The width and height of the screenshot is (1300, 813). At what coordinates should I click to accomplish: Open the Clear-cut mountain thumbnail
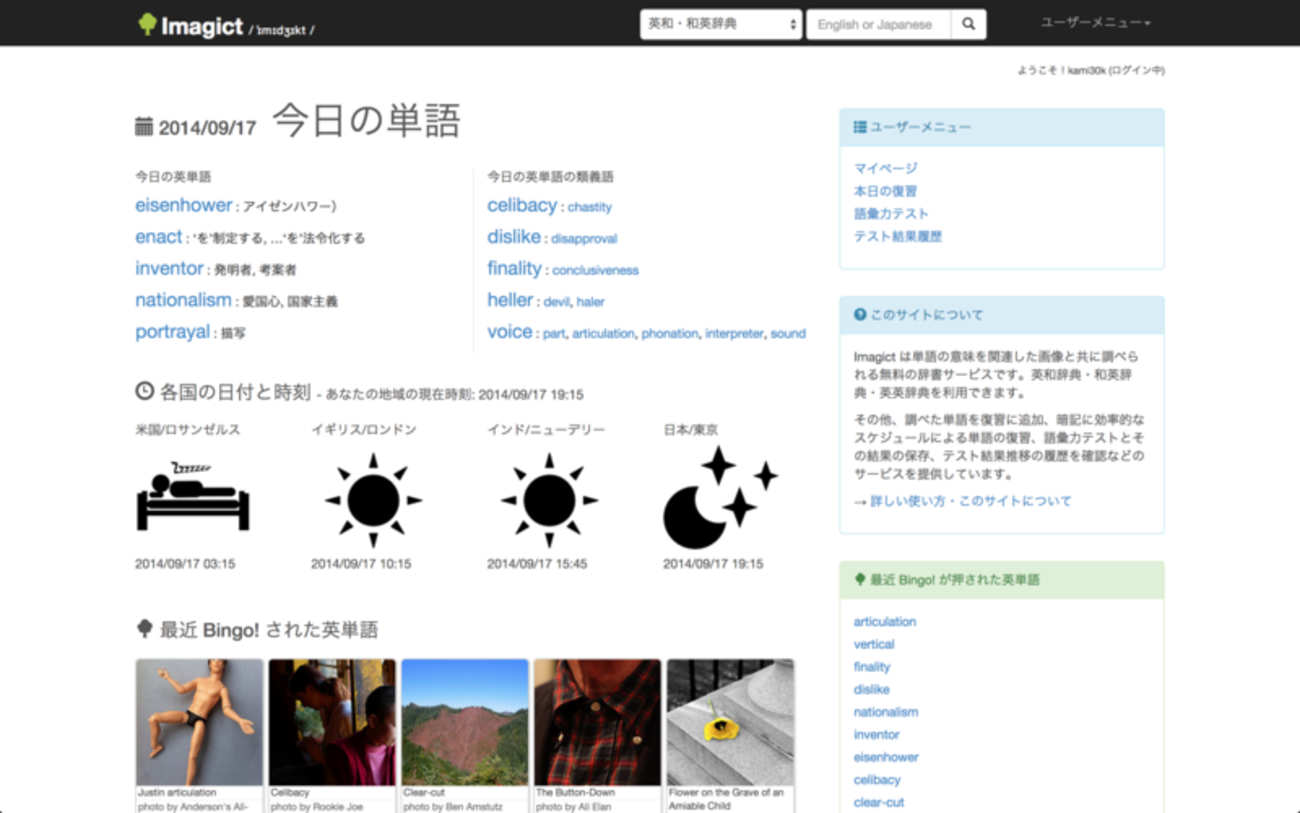(465, 722)
